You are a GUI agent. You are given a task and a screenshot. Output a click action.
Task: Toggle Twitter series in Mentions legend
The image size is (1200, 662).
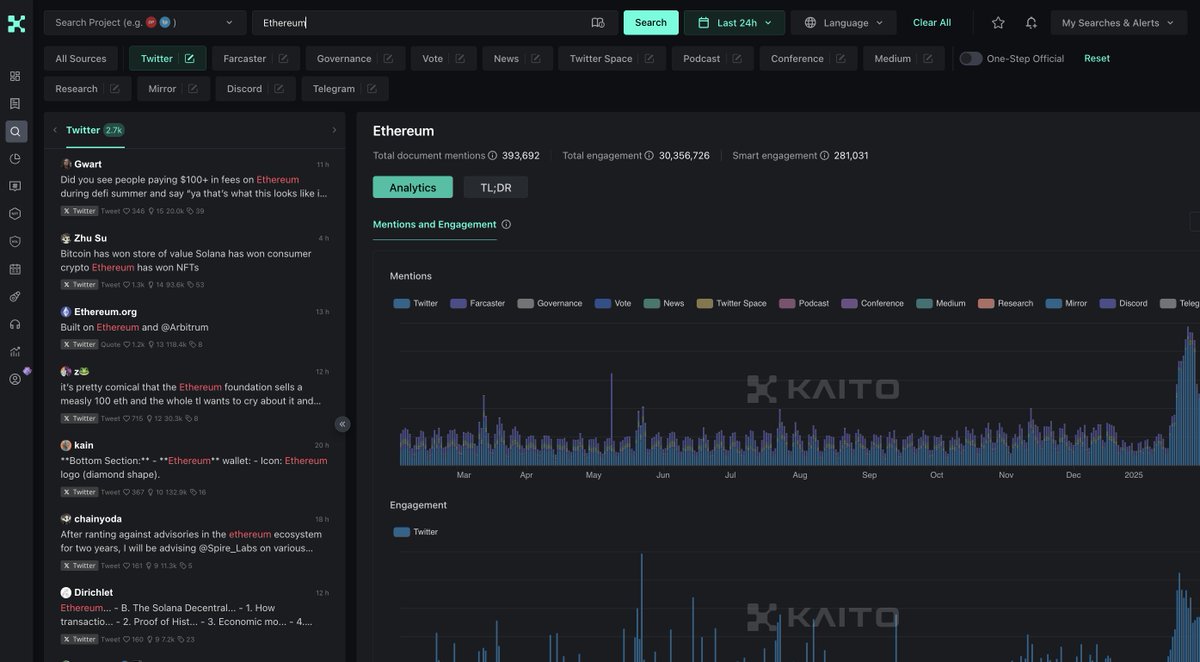click(x=415, y=303)
